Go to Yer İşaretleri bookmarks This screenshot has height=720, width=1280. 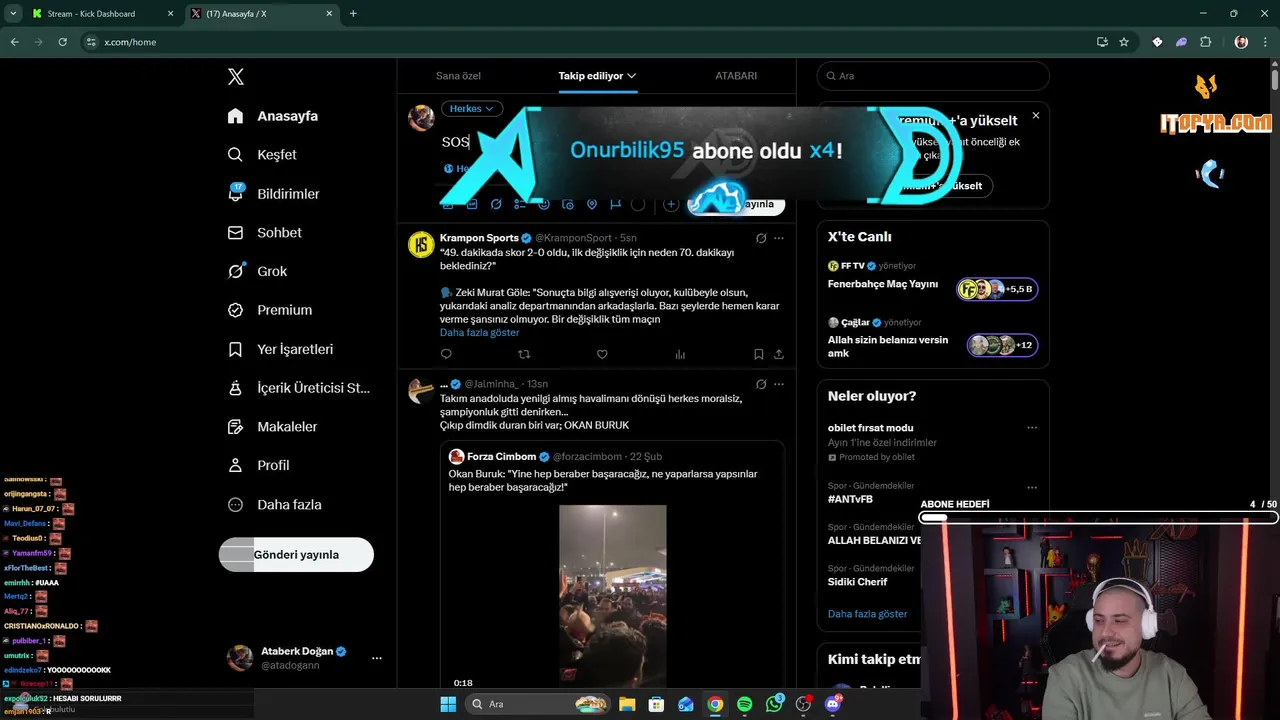coord(280,349)
